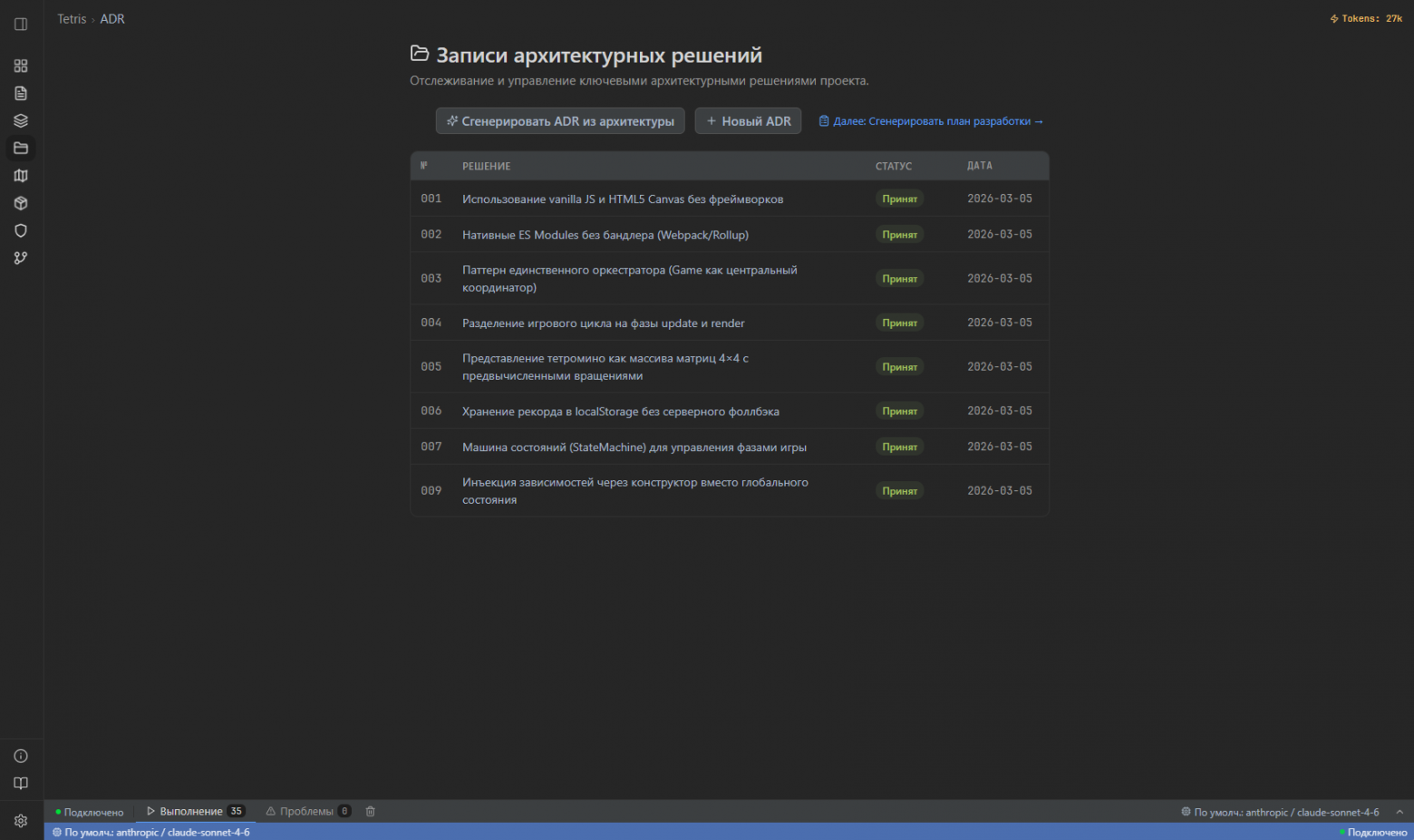Click the Принят status badge of ADR 001

click(900, 199)
